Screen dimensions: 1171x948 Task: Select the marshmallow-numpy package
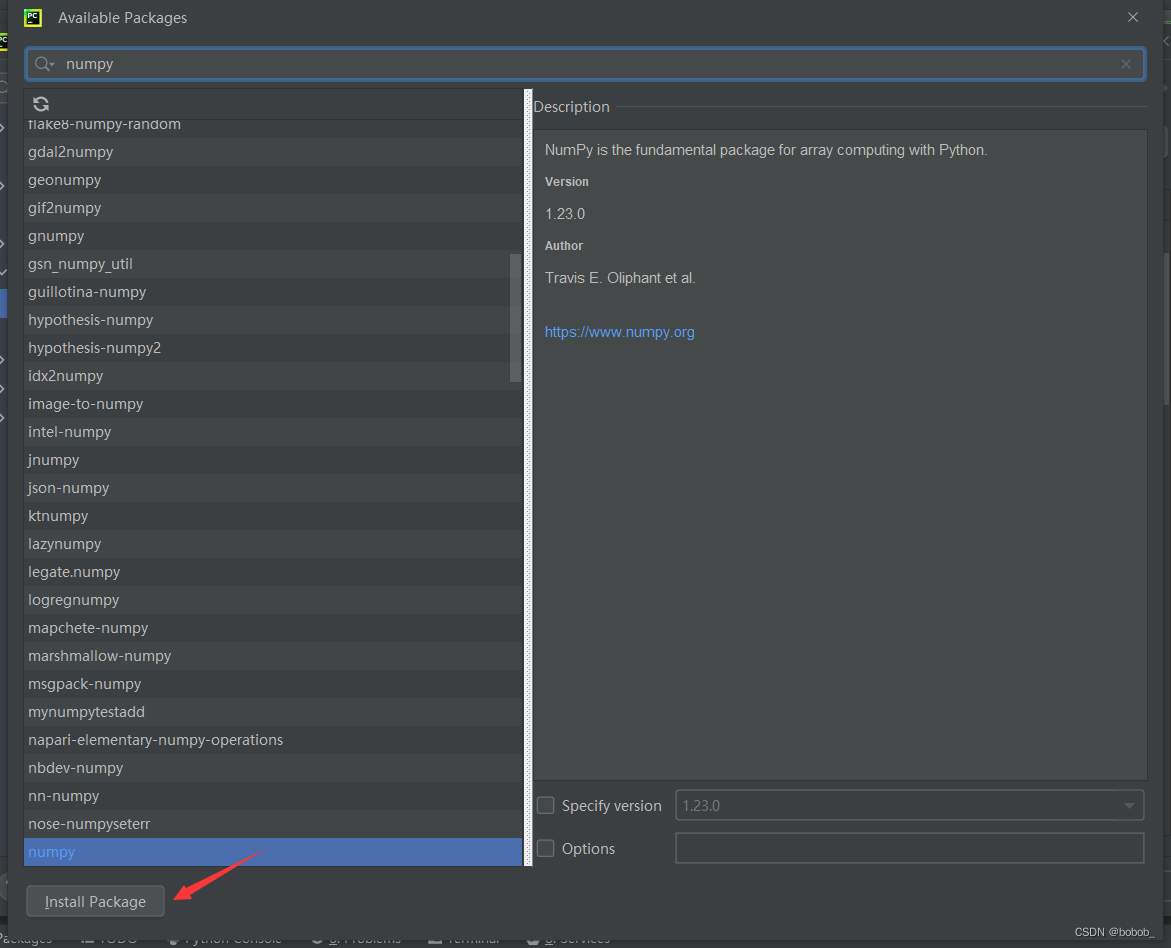273,656
